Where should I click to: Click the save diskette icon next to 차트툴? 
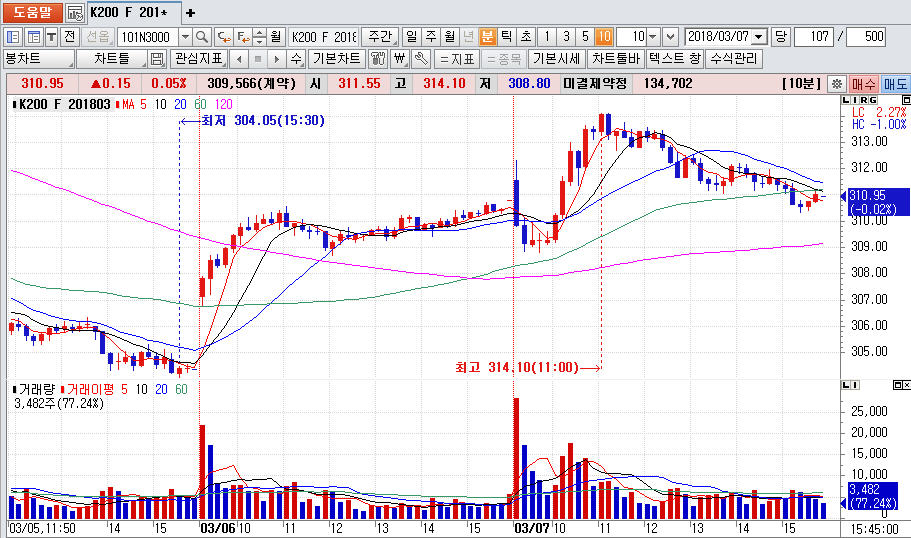pyautogui.click(x=157, y=59)
